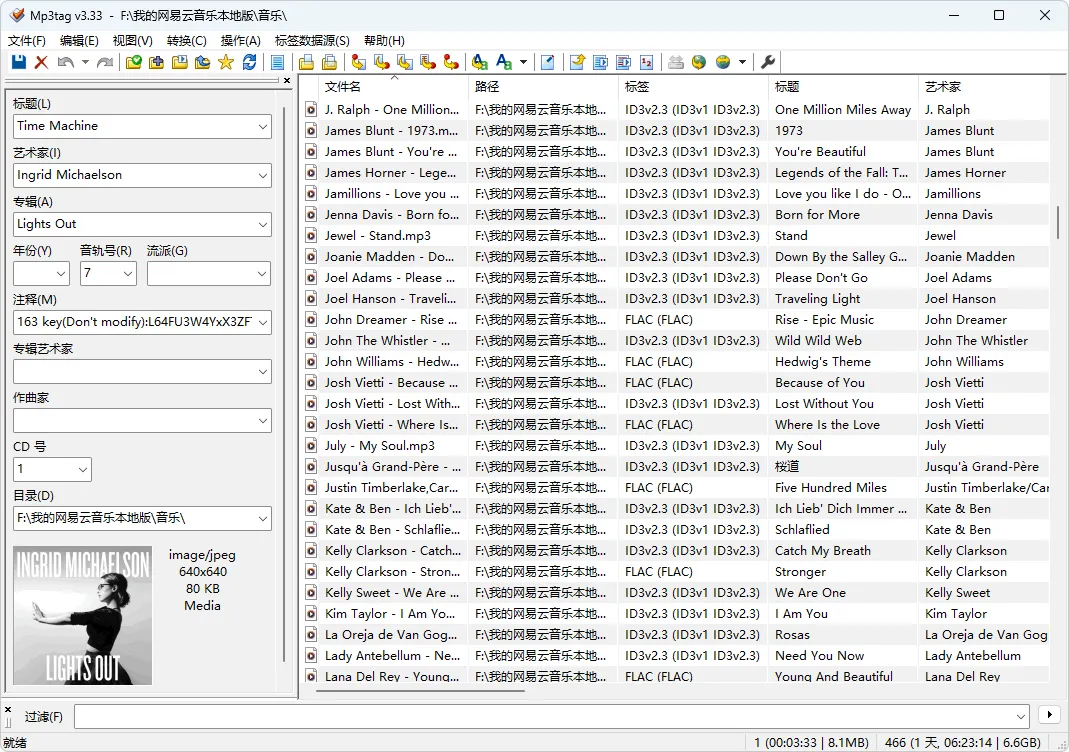Open the 年份 year dropdown

click(61, 274)
